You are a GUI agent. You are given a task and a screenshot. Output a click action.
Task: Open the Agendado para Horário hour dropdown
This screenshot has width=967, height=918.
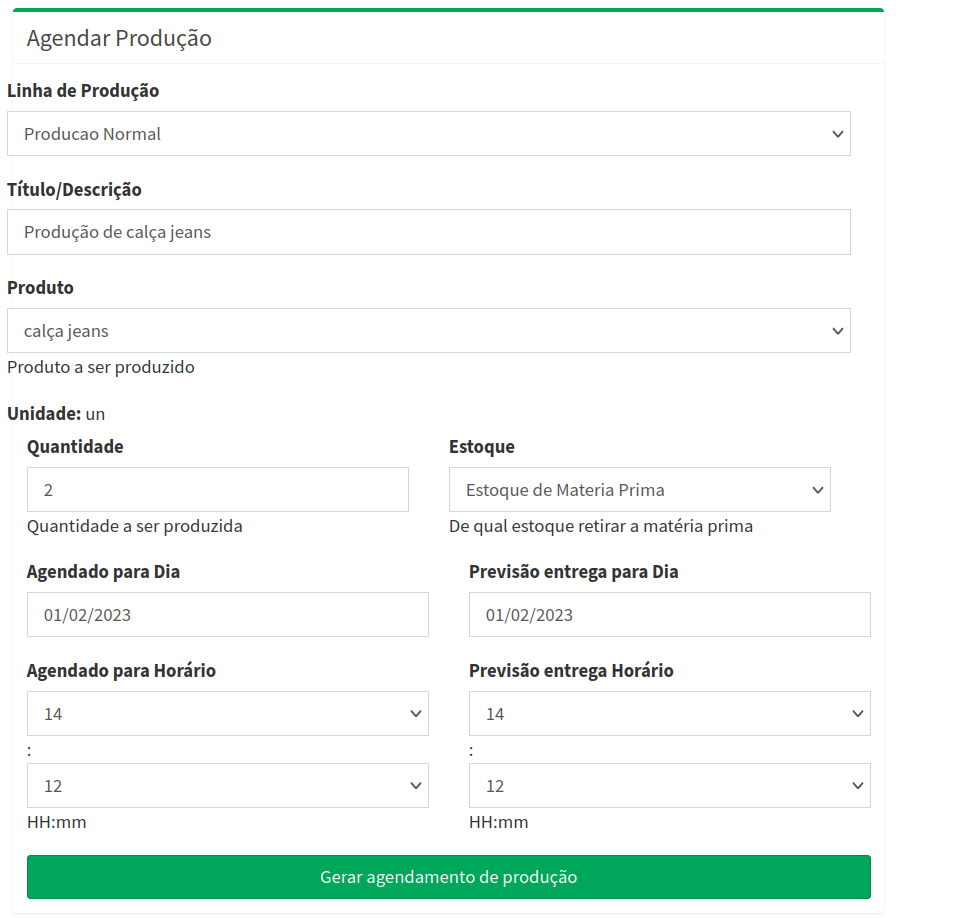pyautogui.click(x=227, y=714)
